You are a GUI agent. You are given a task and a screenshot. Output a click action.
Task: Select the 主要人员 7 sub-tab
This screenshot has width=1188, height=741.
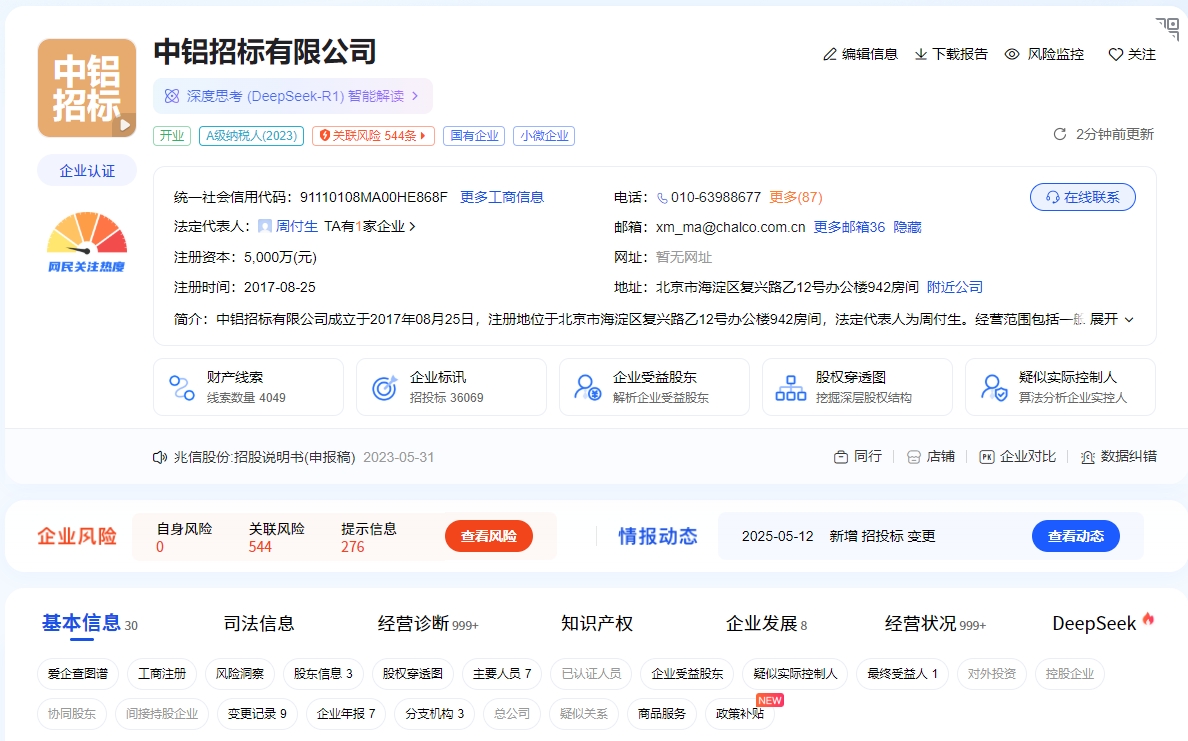coord(502,674)
